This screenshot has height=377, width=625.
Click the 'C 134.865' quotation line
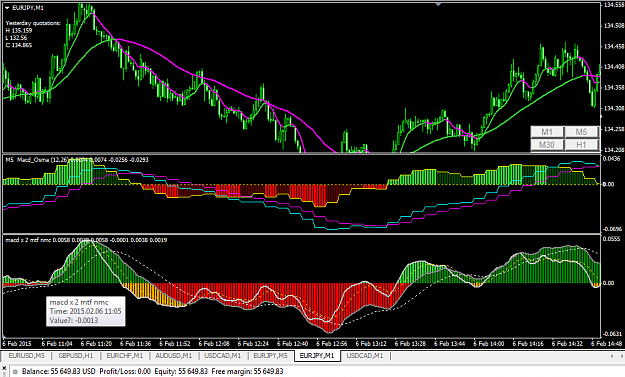[19, 45]
